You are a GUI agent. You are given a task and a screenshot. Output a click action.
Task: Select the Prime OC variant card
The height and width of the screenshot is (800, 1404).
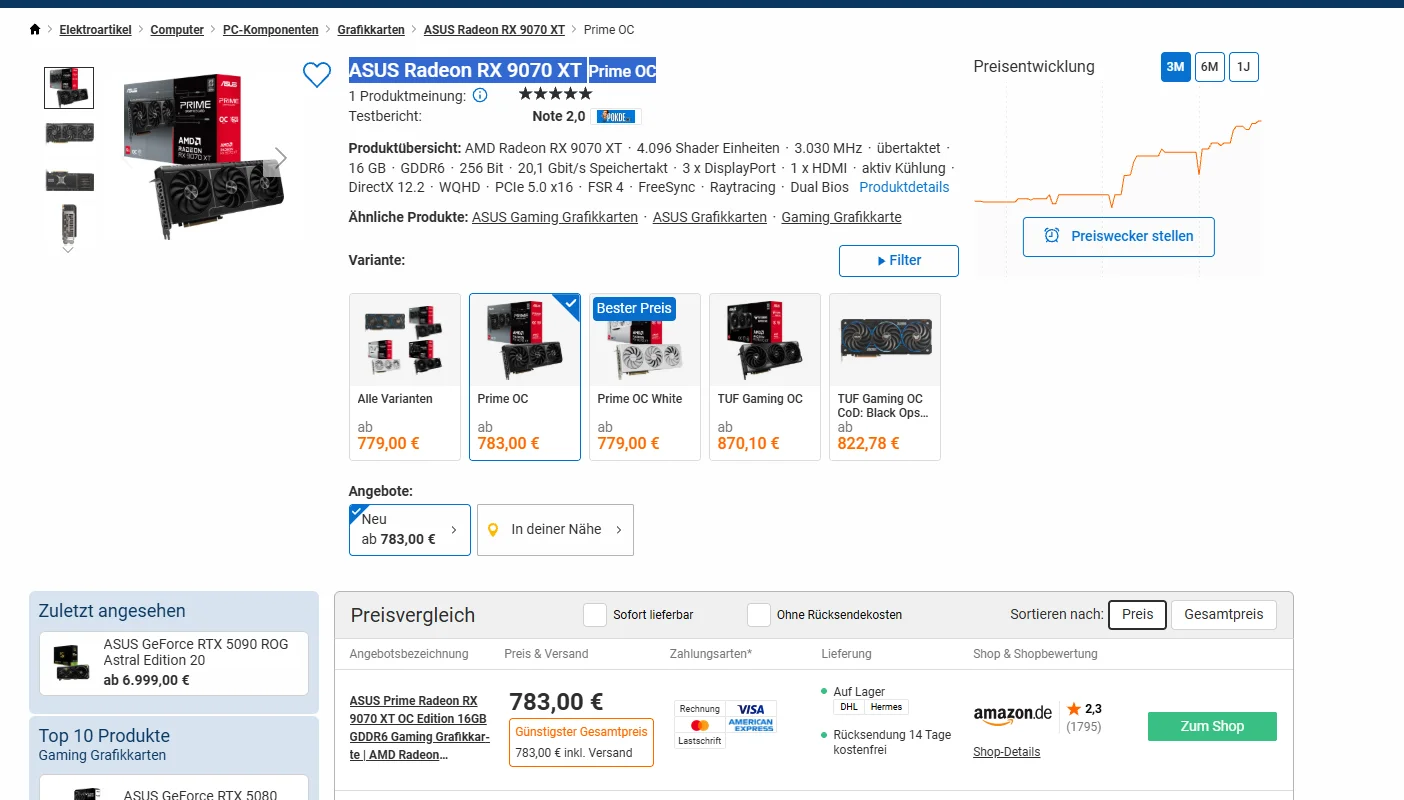click(525, 377)
